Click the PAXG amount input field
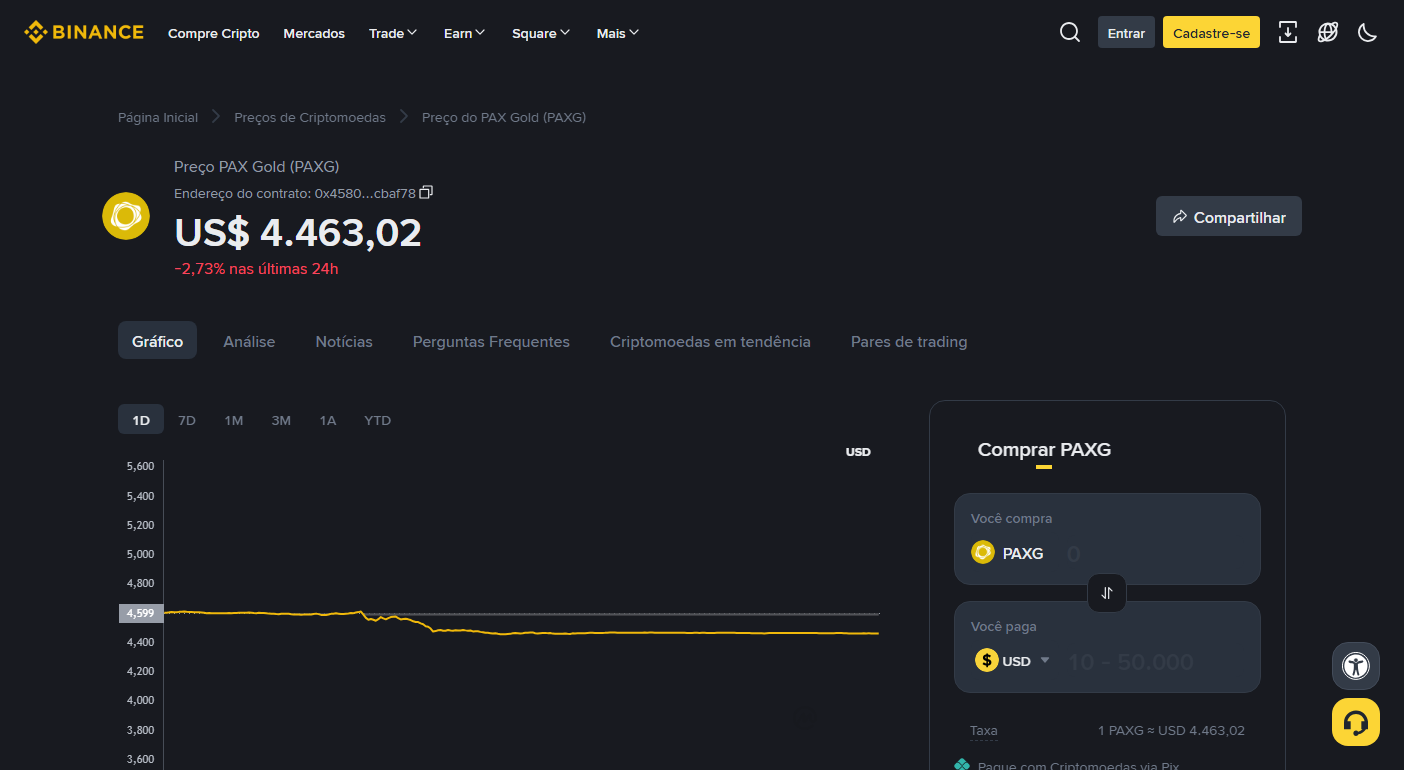The width and height of the screenshot is (1404, 770). [x=1153, y=553]
